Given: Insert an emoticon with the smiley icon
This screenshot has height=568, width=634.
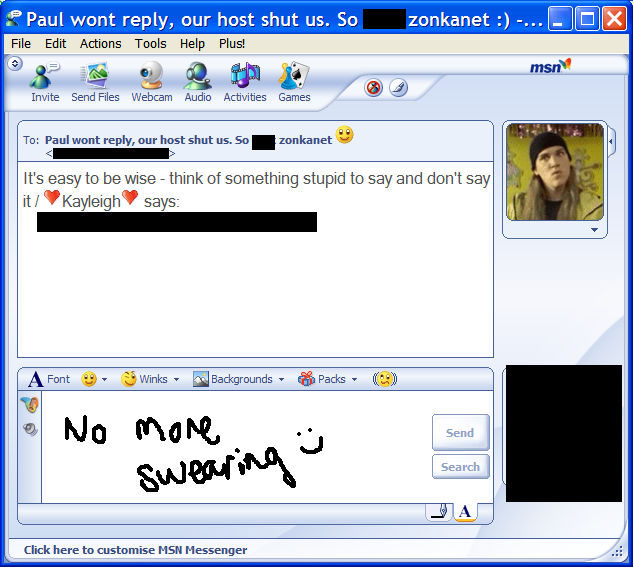Looking at the screenshot, I should point(89,379).
